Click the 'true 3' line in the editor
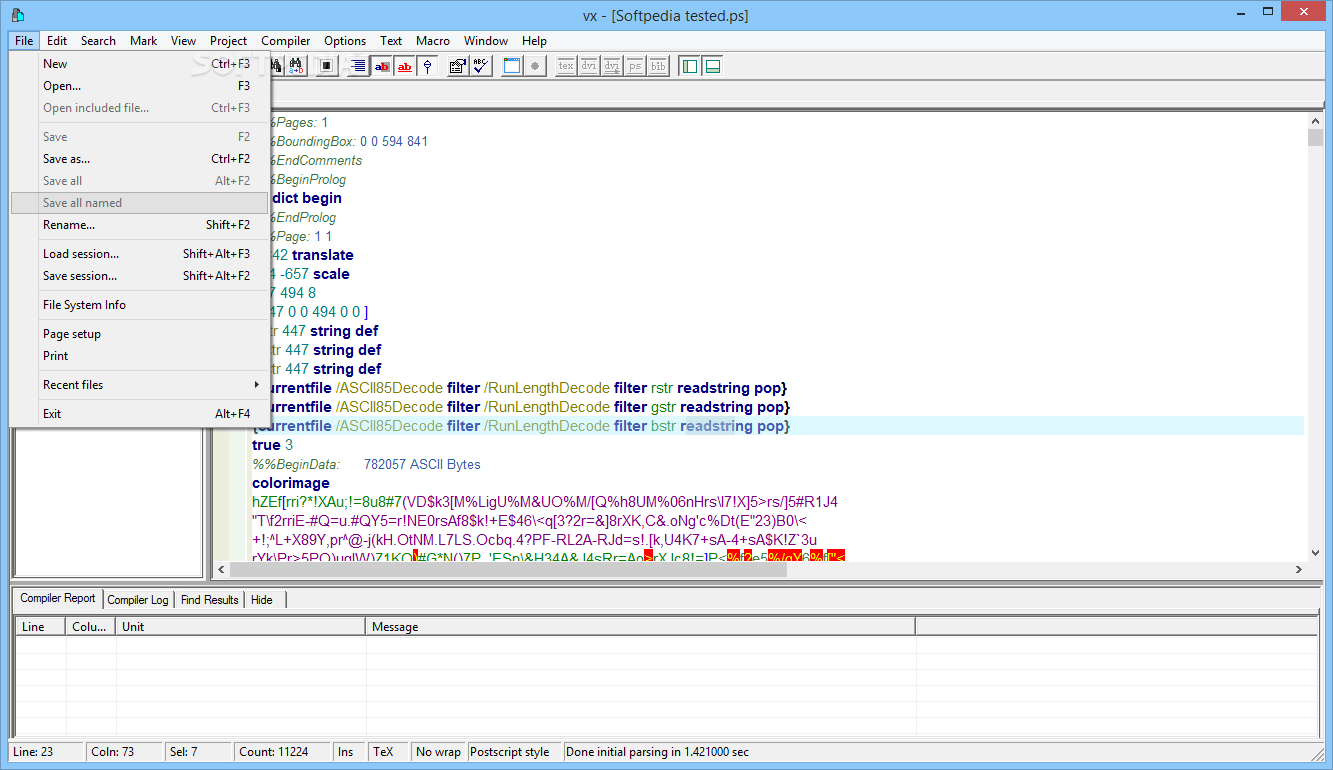This screenshot has height=770, width=1333. point(273,445)
